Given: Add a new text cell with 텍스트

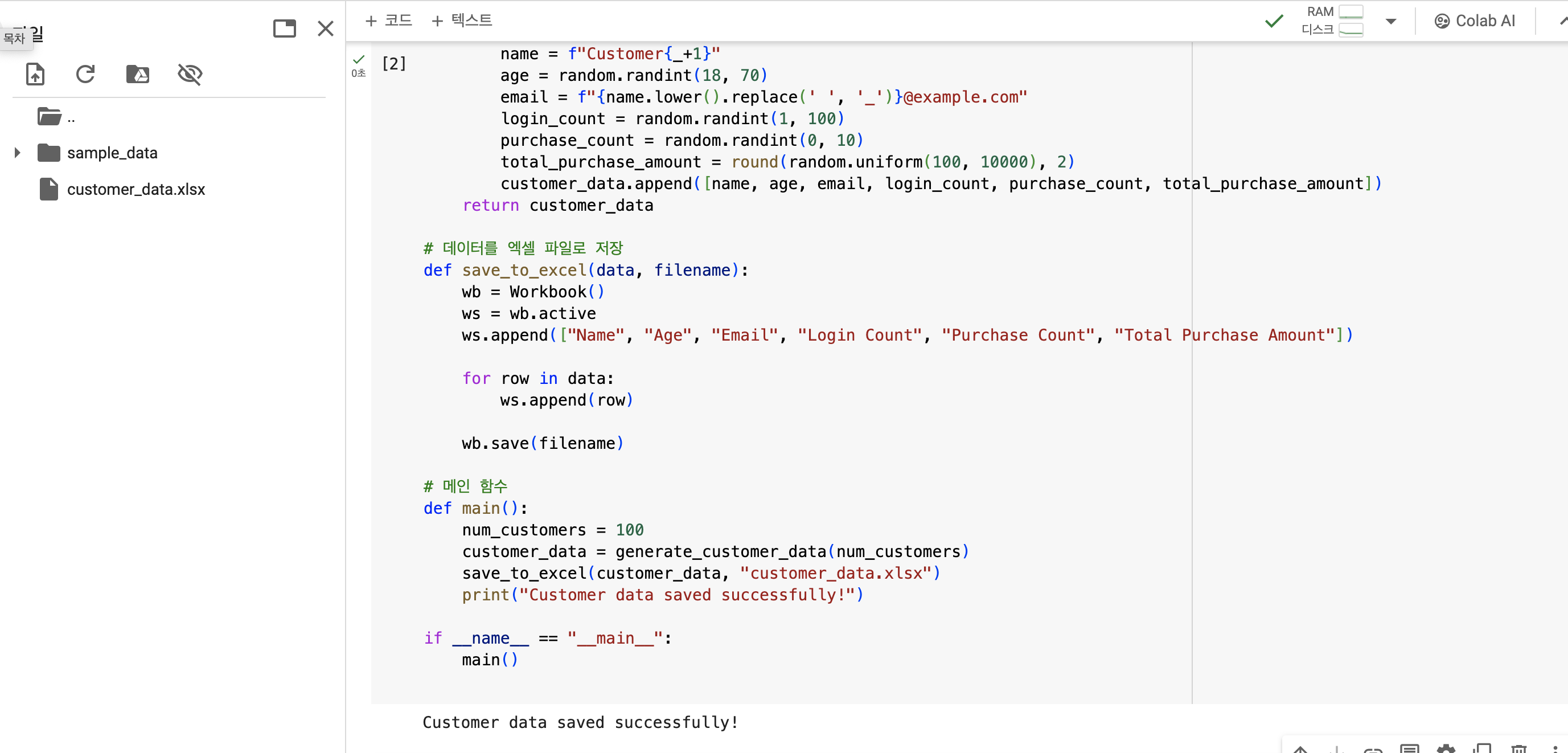Looking at the screenshot, I should click(x=461, y=21).
